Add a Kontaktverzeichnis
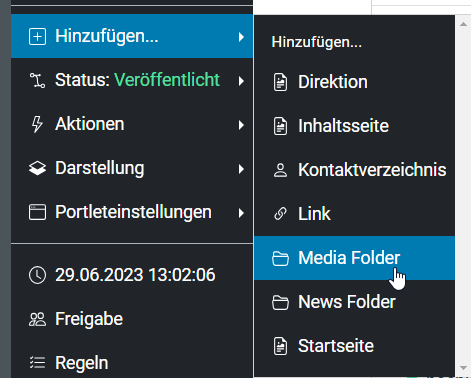This screenshot has width=471, height=378. (354, 170)
